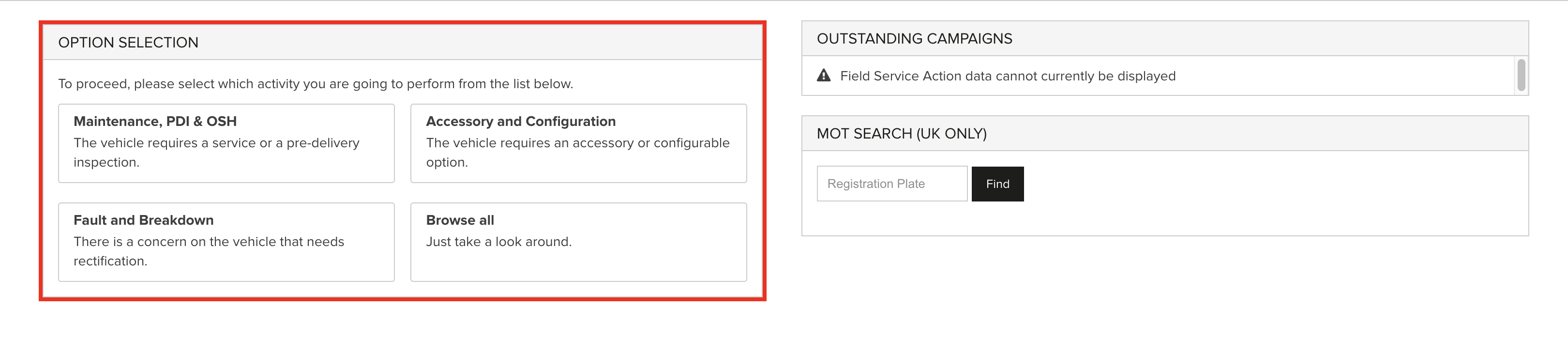
Task: Click the 'Just take a look around' text
Action: [498, 242]
